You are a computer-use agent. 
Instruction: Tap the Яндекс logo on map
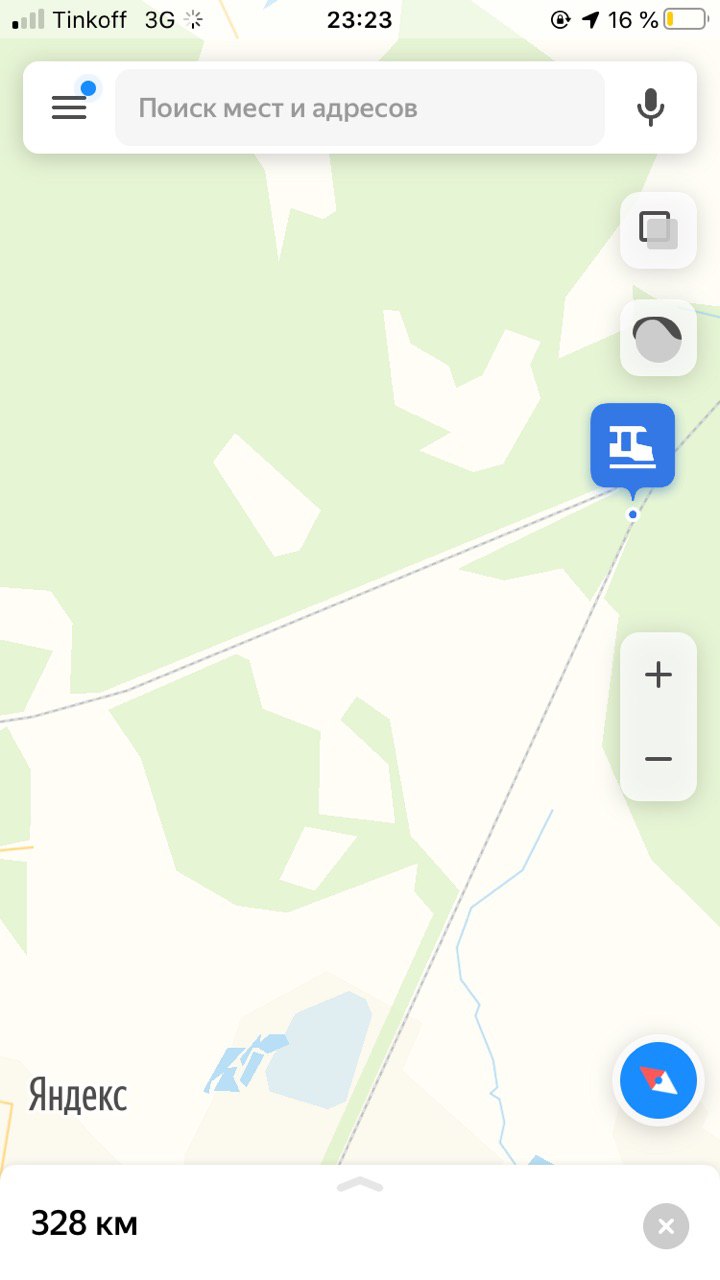(78, 1096)
